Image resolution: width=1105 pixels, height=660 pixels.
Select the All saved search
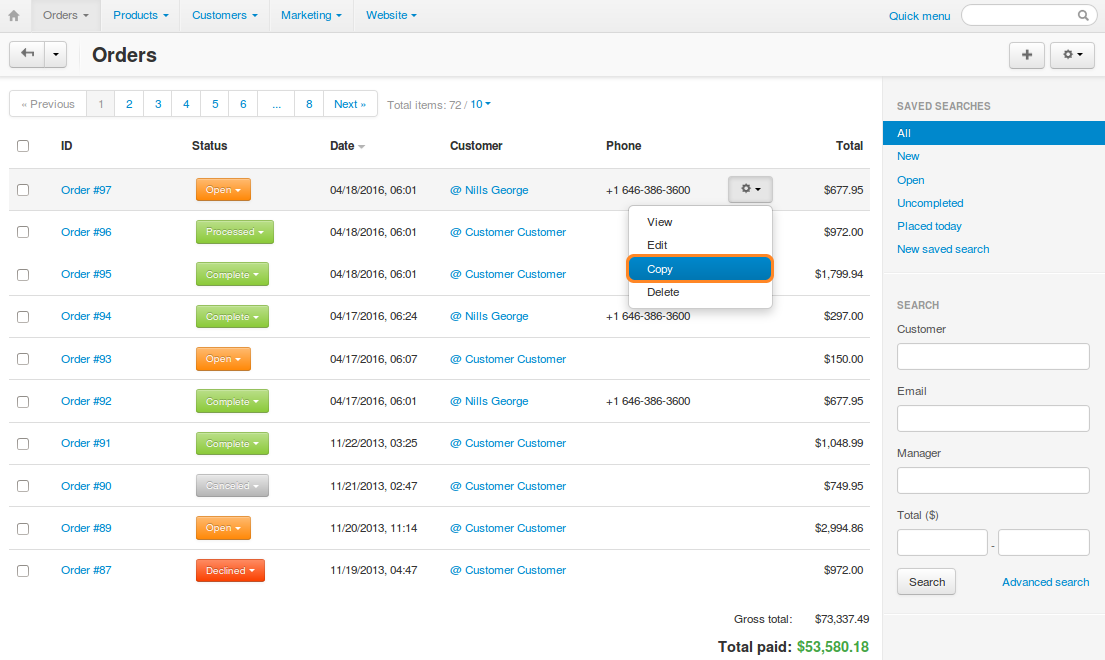(994, 133)
